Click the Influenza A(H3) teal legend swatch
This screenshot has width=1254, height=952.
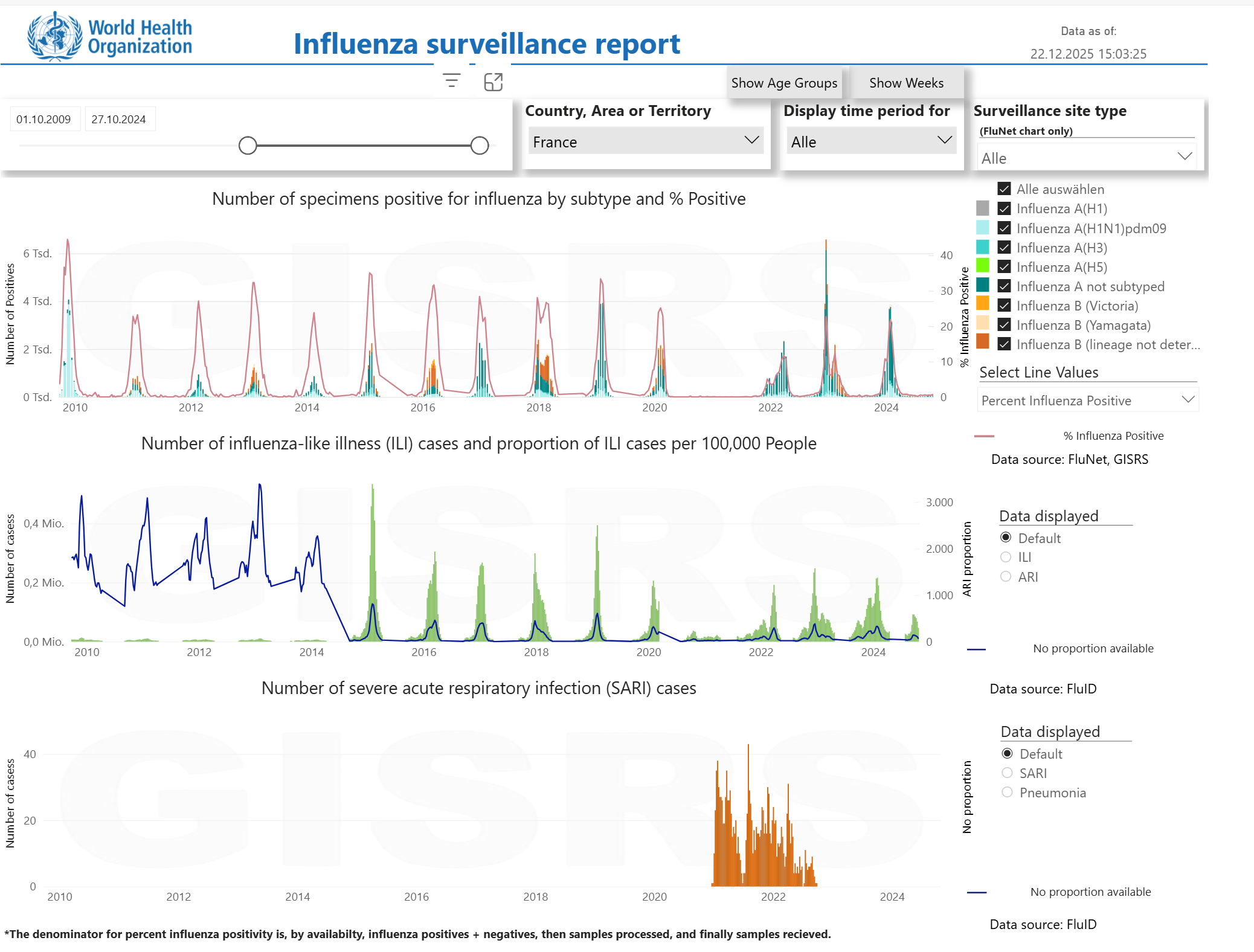(982, 247)
